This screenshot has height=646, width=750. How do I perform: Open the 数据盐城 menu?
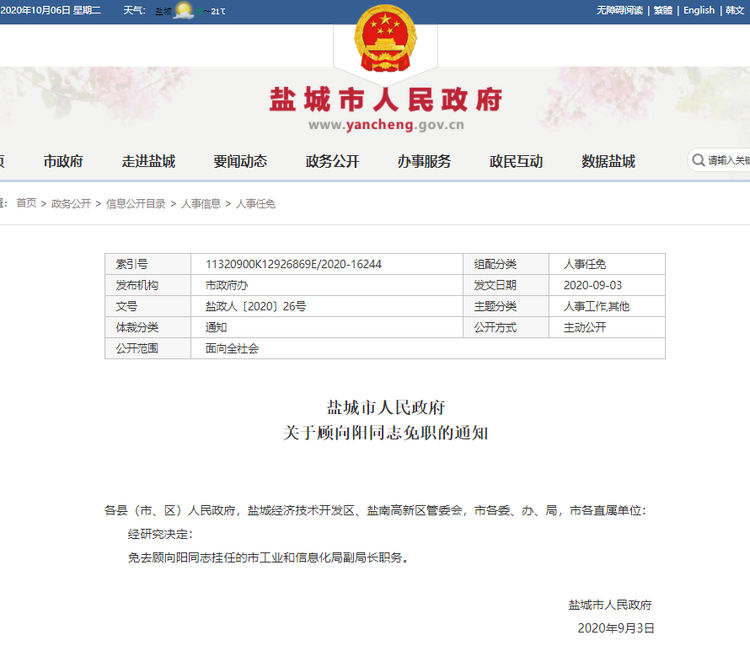[608, 161]
